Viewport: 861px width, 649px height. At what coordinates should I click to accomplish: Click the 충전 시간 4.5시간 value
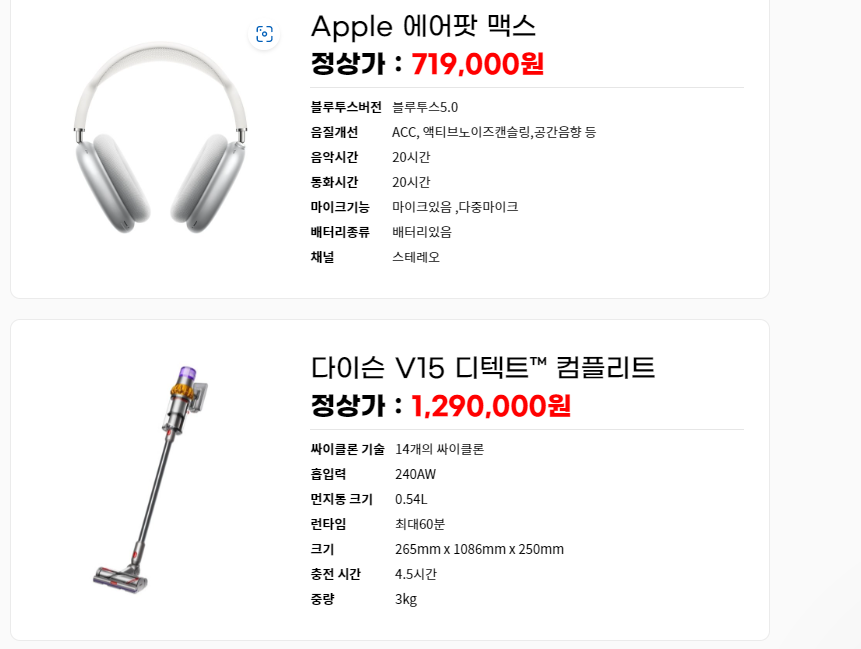(x=416, y=574)
